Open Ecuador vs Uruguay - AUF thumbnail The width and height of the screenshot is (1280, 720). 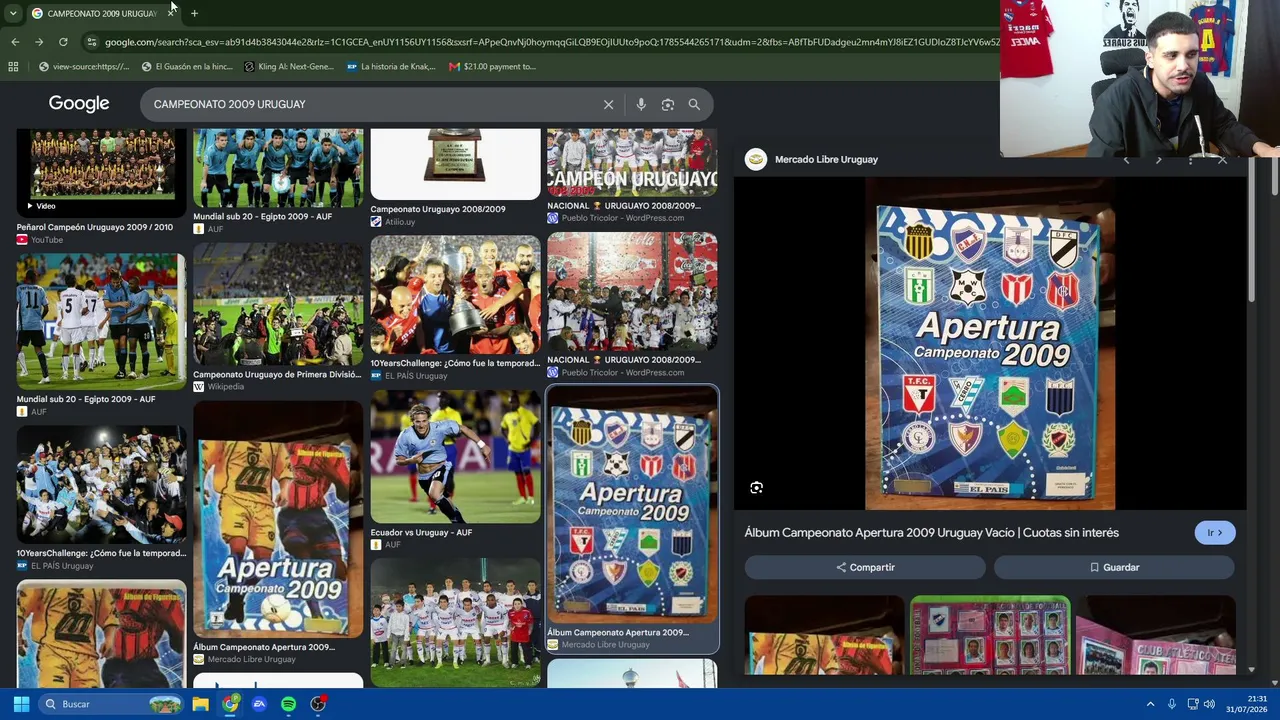point(455,457)
